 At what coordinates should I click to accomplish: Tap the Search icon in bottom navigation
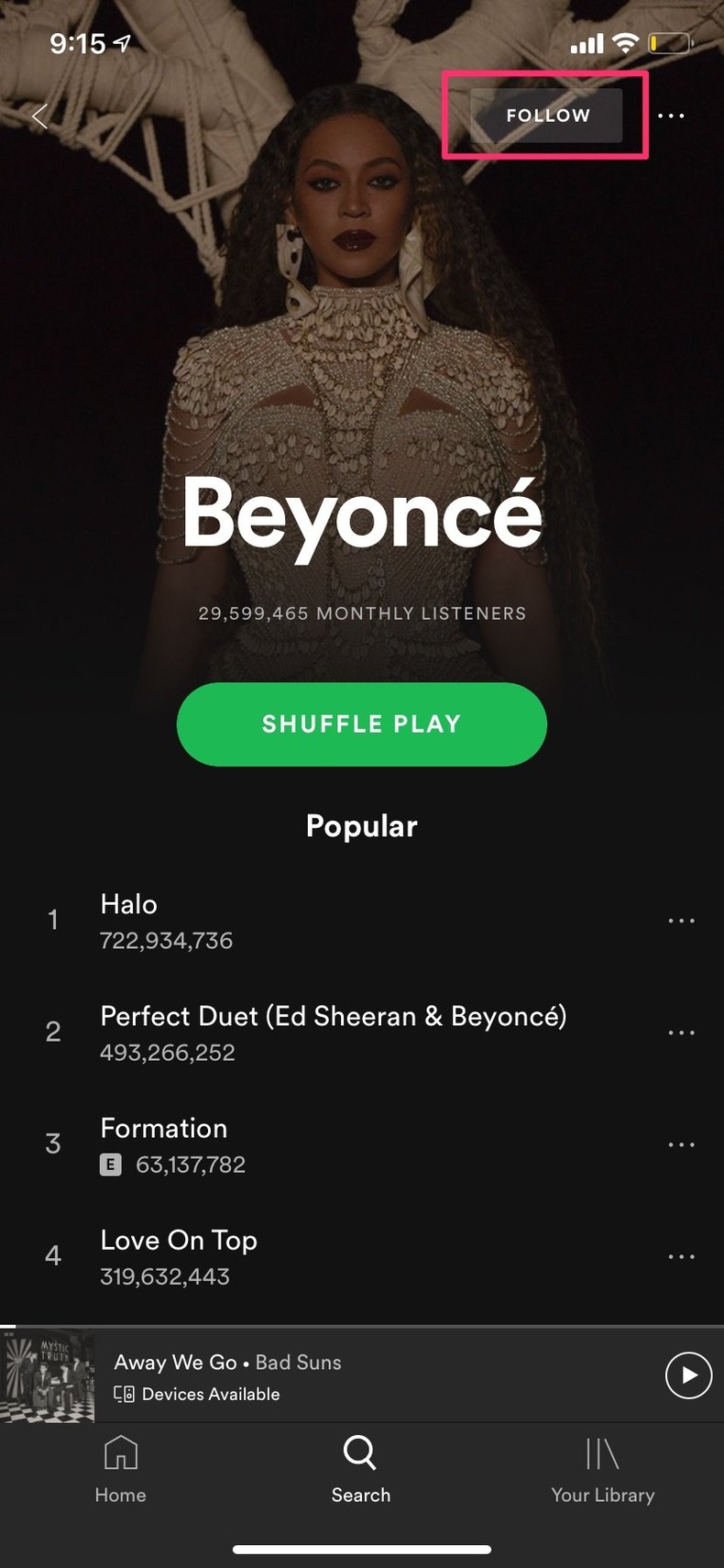tap(359, 1453)
